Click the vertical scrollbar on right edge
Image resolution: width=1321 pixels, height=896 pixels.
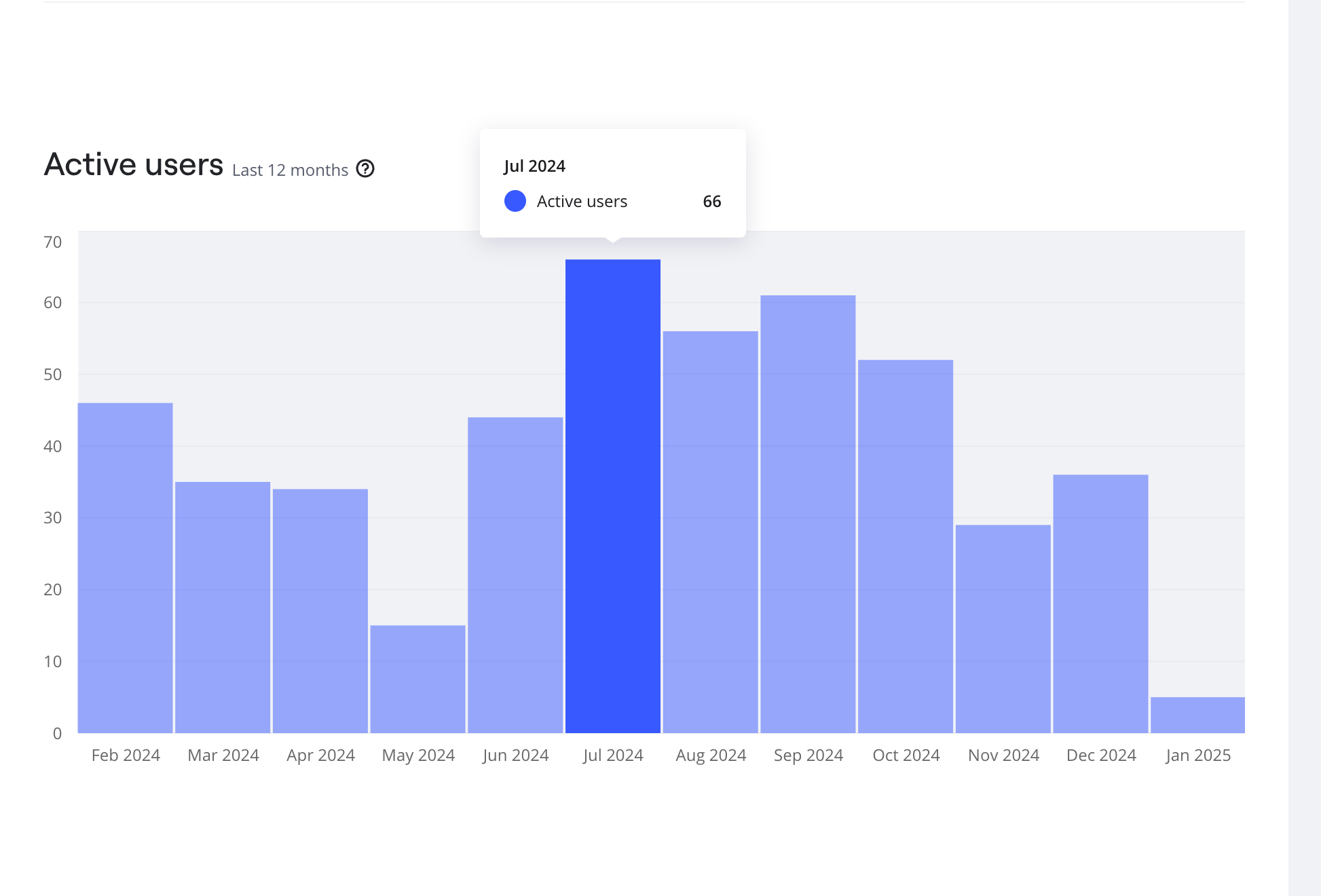click(x=1304, y=448)
